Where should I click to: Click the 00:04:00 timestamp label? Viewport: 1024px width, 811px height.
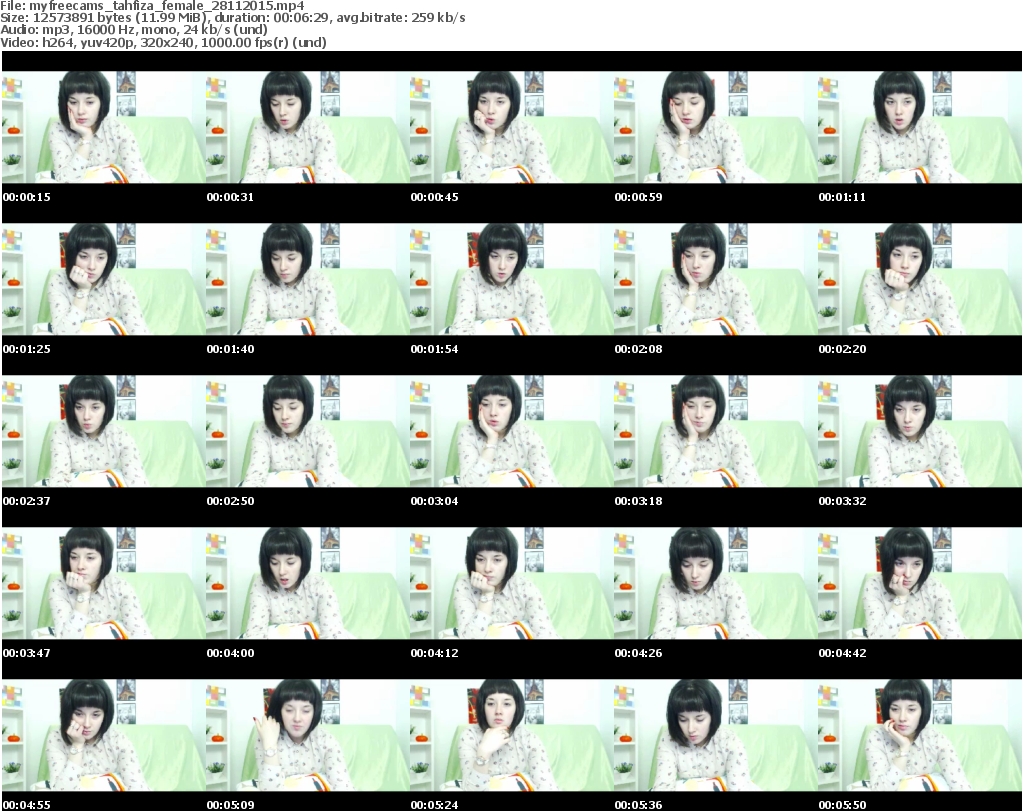(x=231, y=653)
